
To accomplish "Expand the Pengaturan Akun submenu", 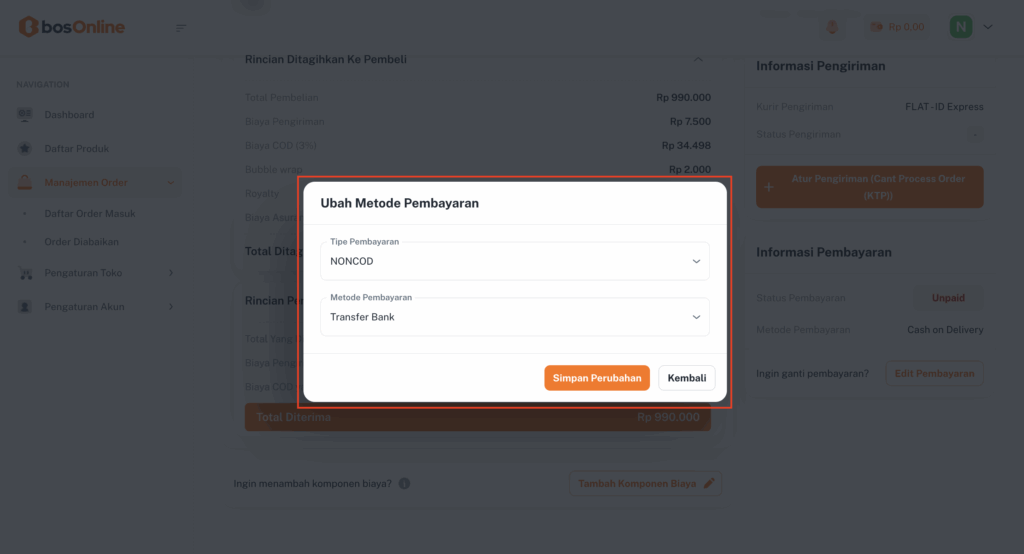I will [x=171, y=307].
